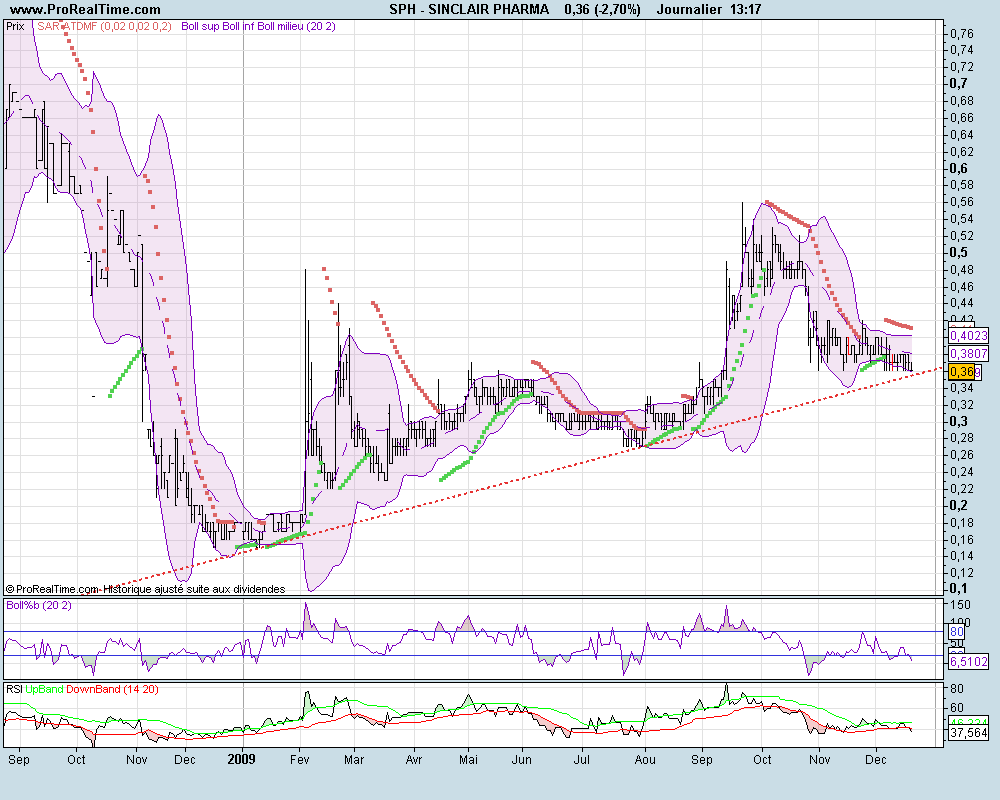Click the bold 0,7 price axis value
This screenshot has height=800, width=1000.
pos(959,84)
